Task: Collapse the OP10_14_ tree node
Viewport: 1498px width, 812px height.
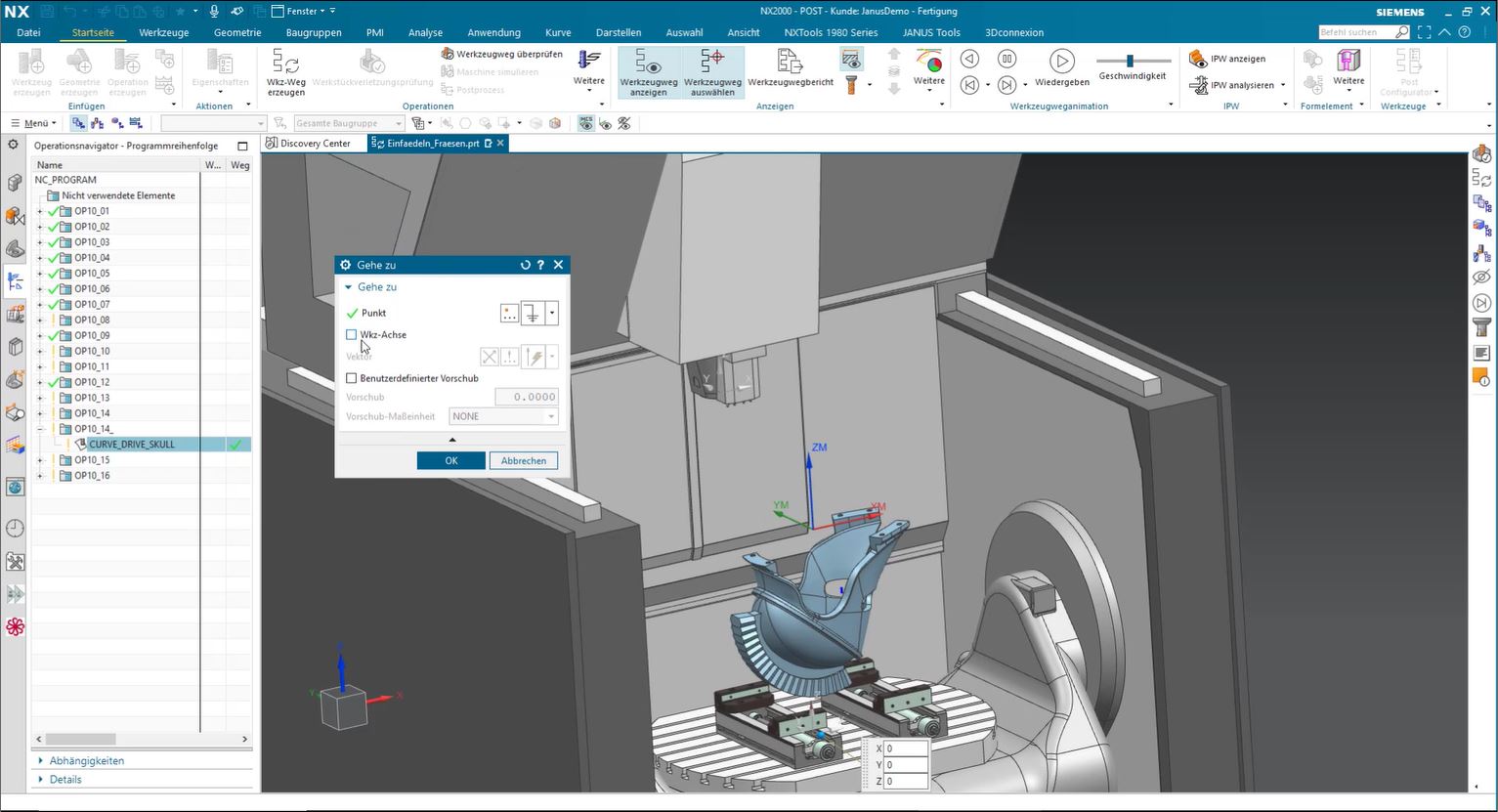Action: 40,429
